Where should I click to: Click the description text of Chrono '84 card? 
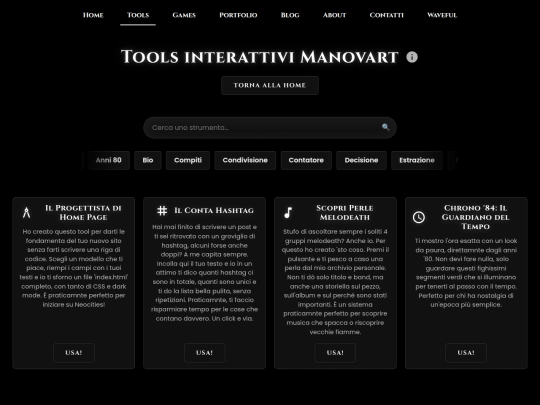click(x=466, y=273)
